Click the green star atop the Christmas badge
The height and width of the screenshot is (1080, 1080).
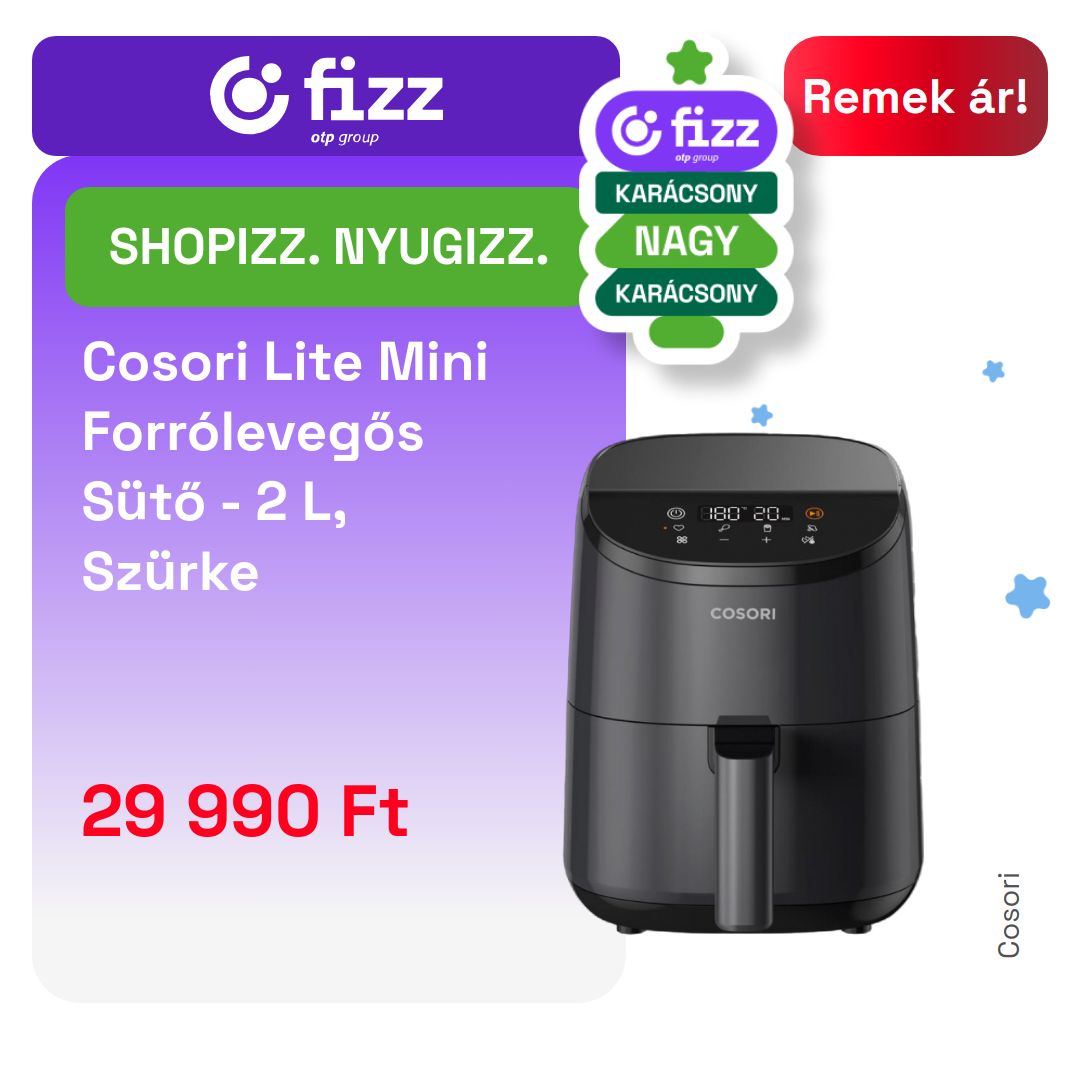[689, 63]
